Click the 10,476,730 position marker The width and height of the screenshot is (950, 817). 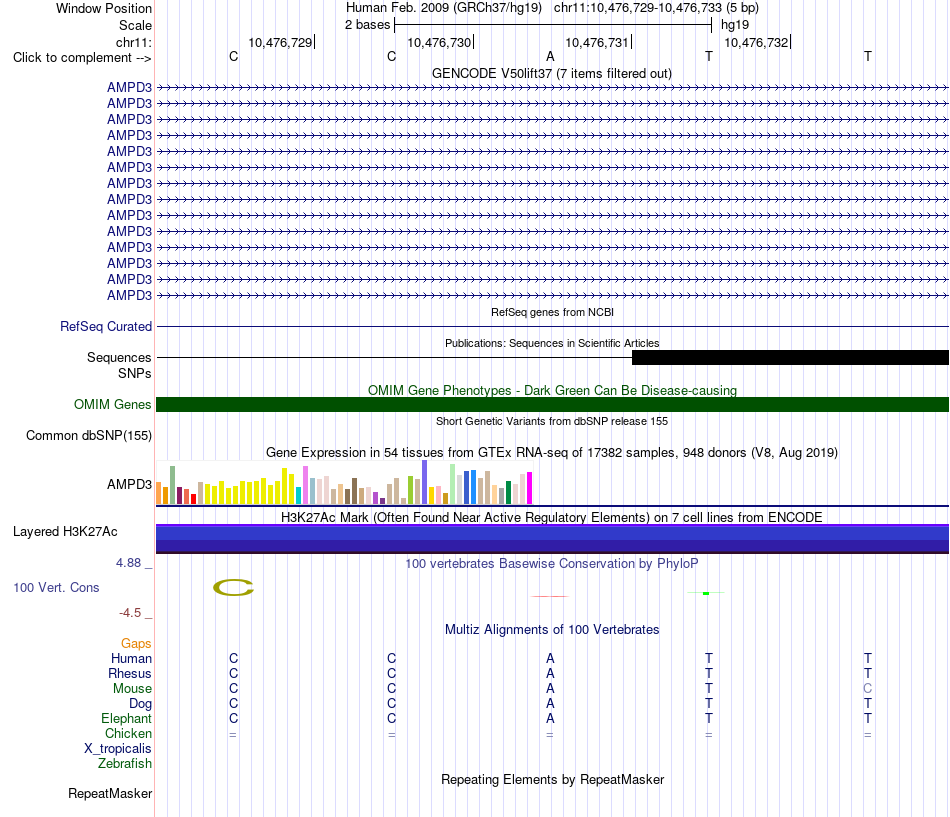pos(440,42)
